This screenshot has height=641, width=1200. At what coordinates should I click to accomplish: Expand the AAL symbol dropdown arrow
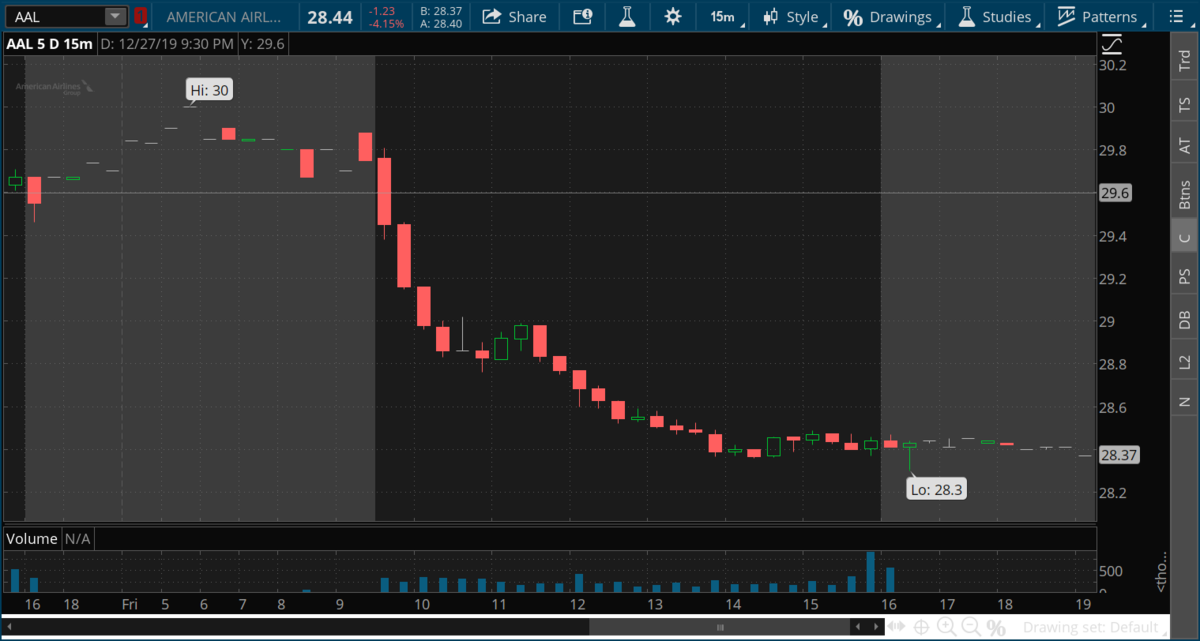(x=116, y=16)
